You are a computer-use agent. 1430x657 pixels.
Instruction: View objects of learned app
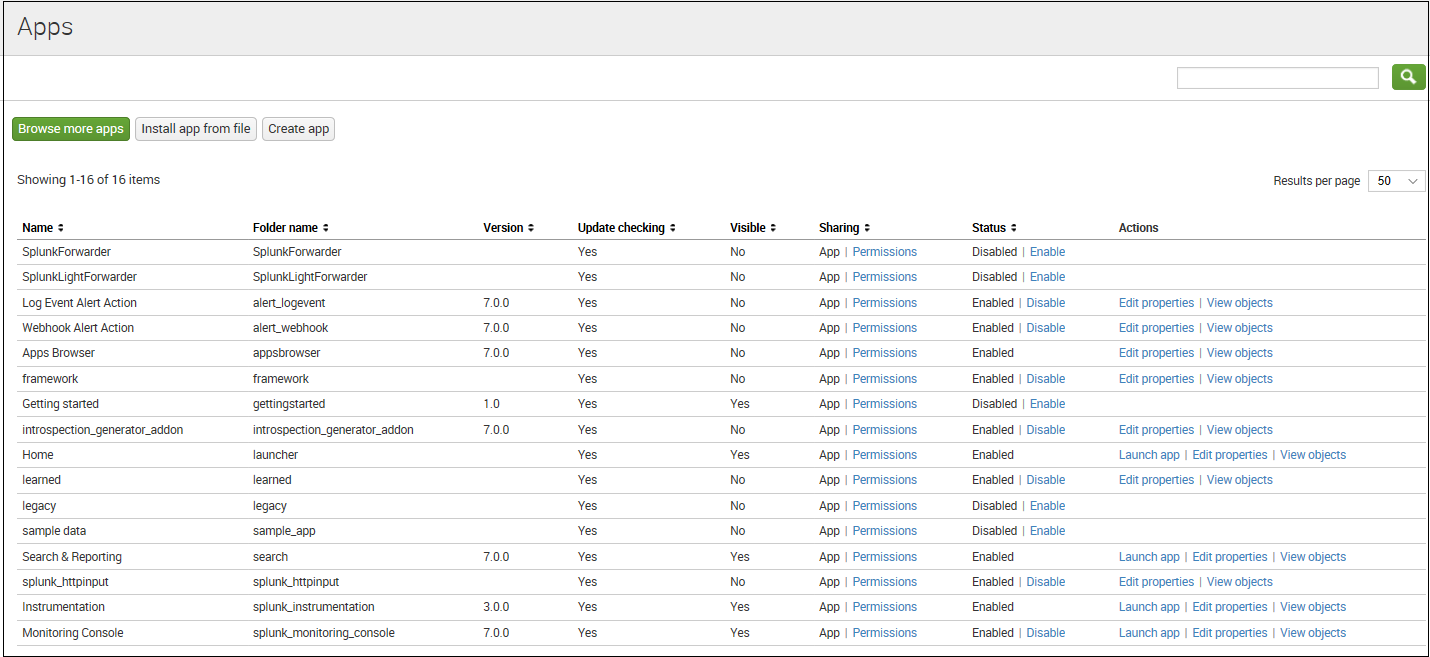tap(1240, 480)
